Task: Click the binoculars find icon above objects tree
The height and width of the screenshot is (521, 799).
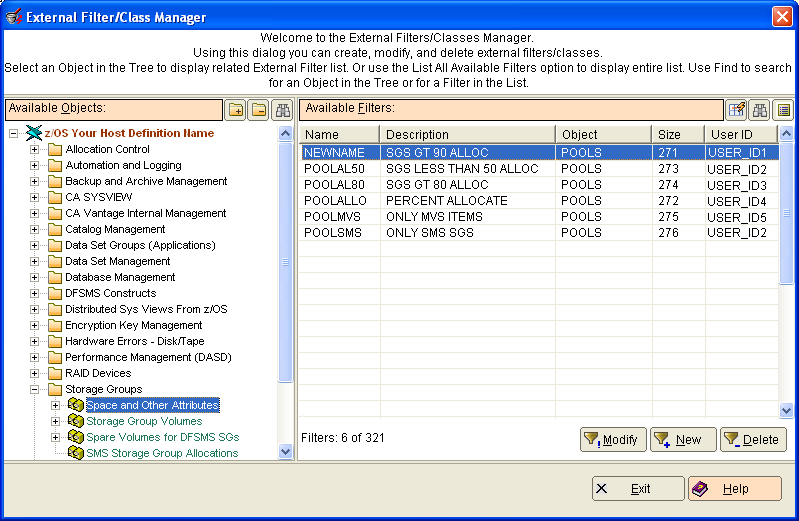Action: (x=283, y=110)
